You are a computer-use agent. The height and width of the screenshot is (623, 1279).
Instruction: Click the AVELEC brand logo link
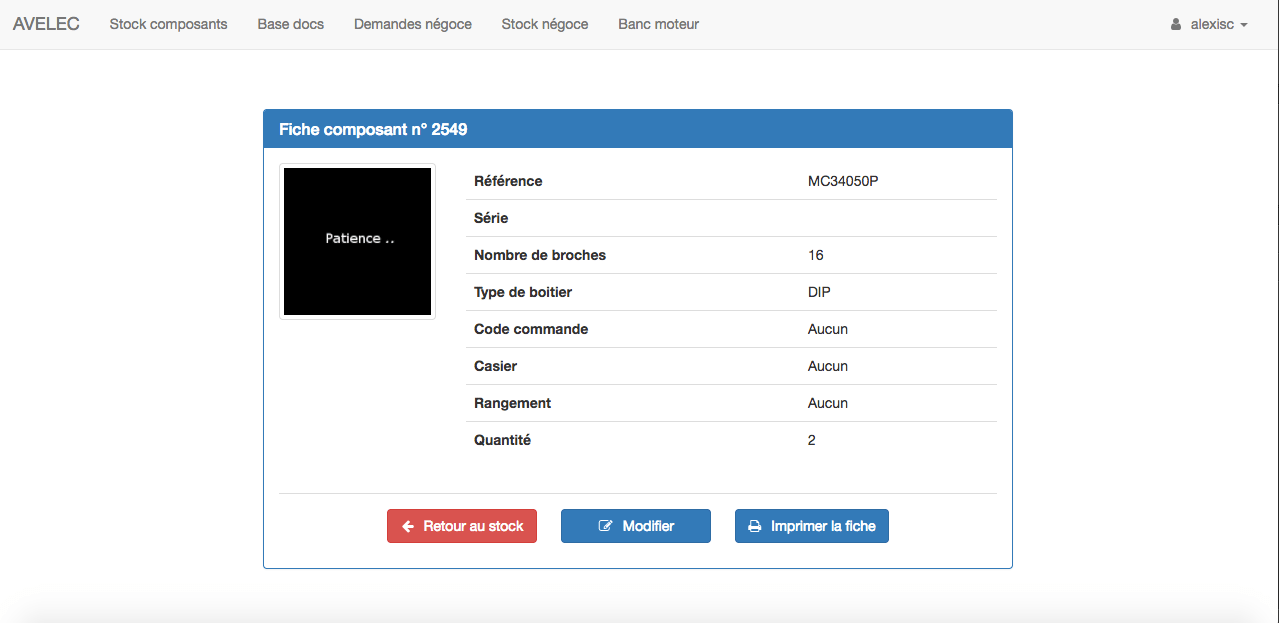click(x=46, y=24)
